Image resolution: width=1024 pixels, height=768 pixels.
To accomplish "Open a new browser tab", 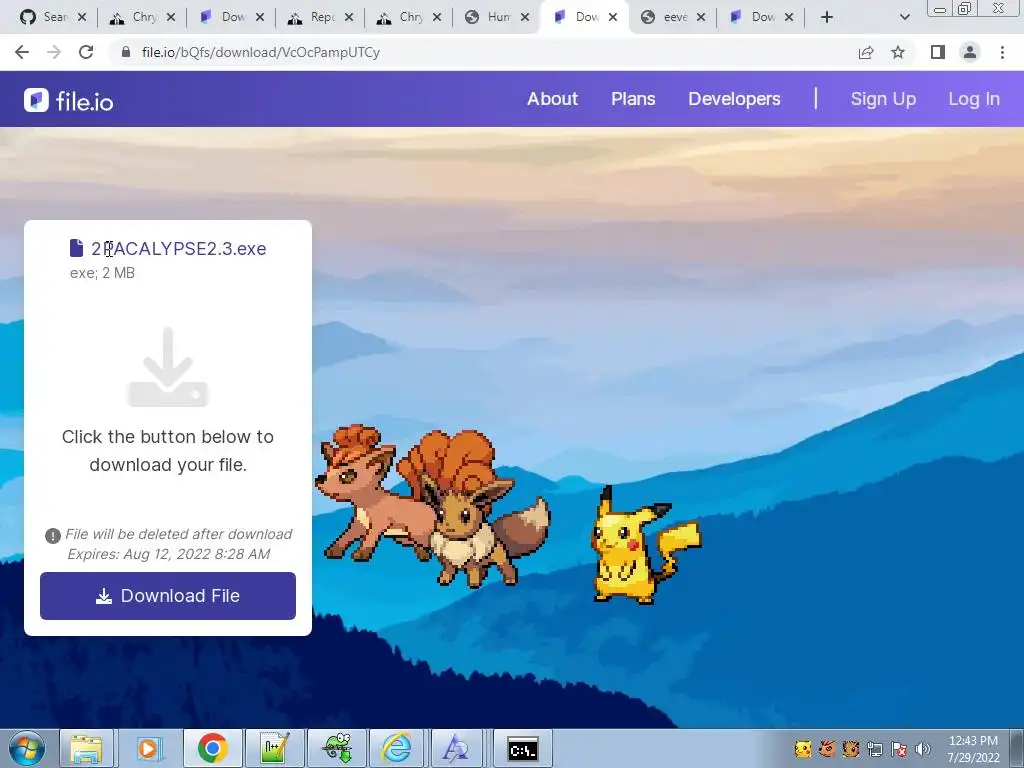I will click(827, 18).
